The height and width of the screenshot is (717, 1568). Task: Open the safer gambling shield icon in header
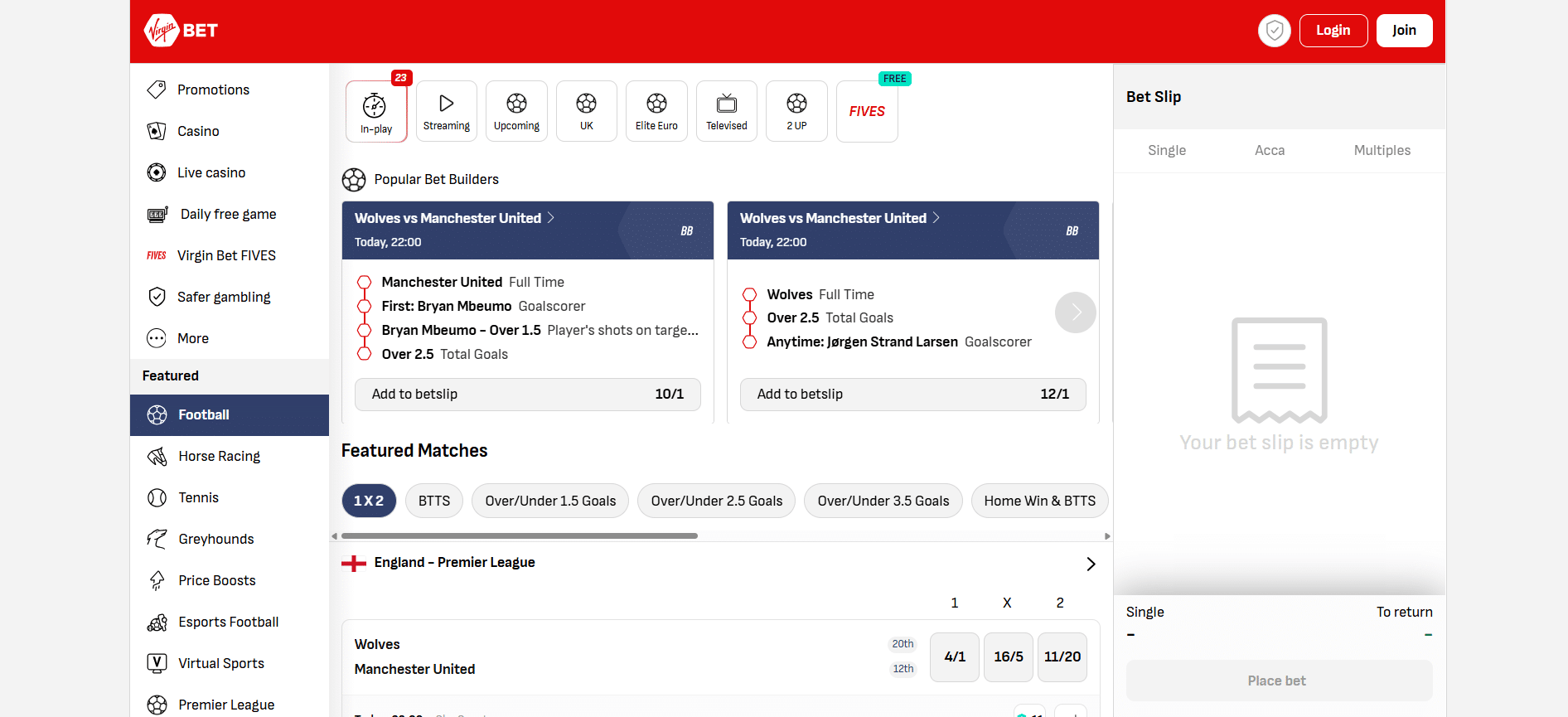1275,31
